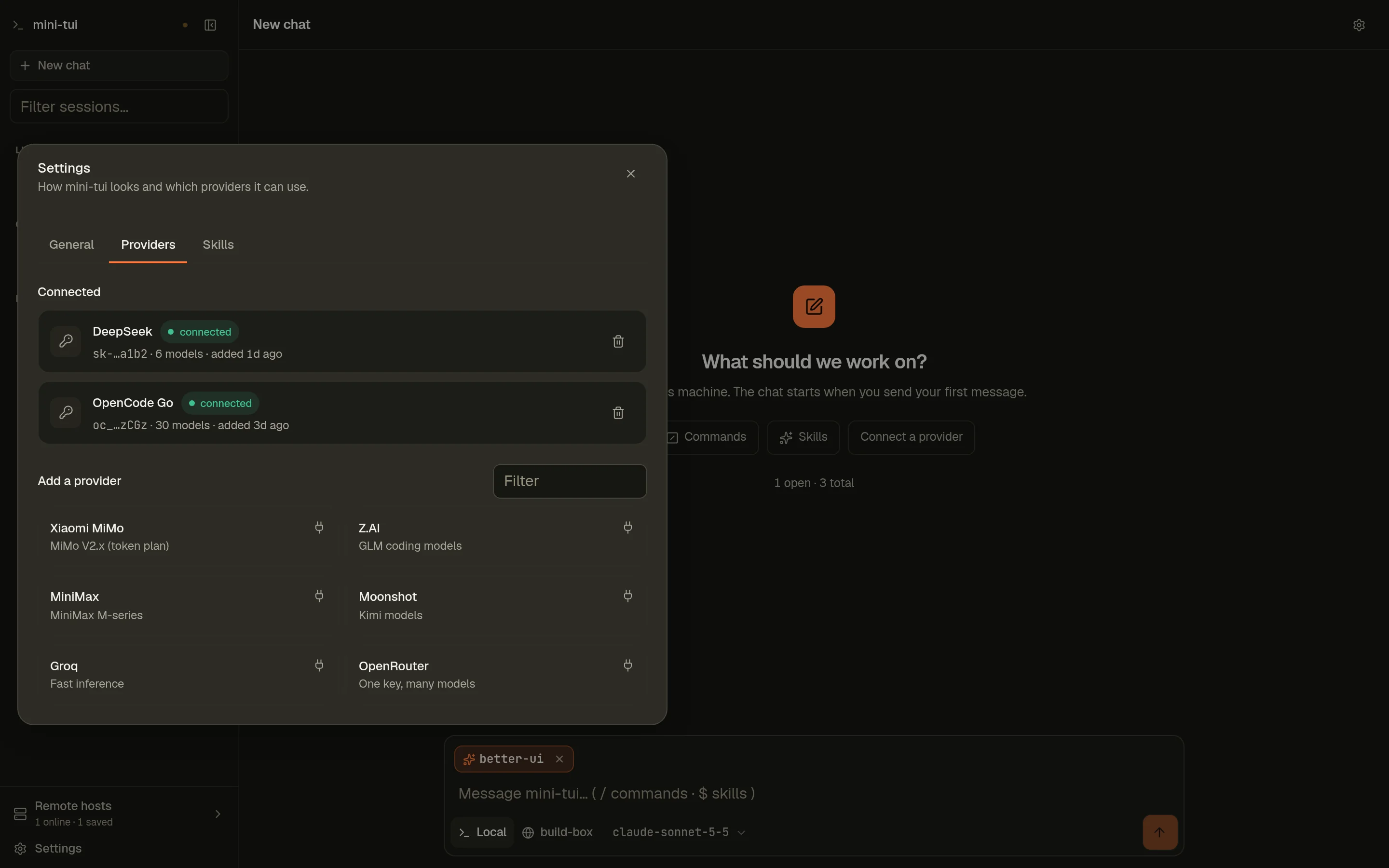Image resolution: width=1389 pixels, height=868 pixels.
Task: Focus the provider Filter field
Action: (570, 481)
